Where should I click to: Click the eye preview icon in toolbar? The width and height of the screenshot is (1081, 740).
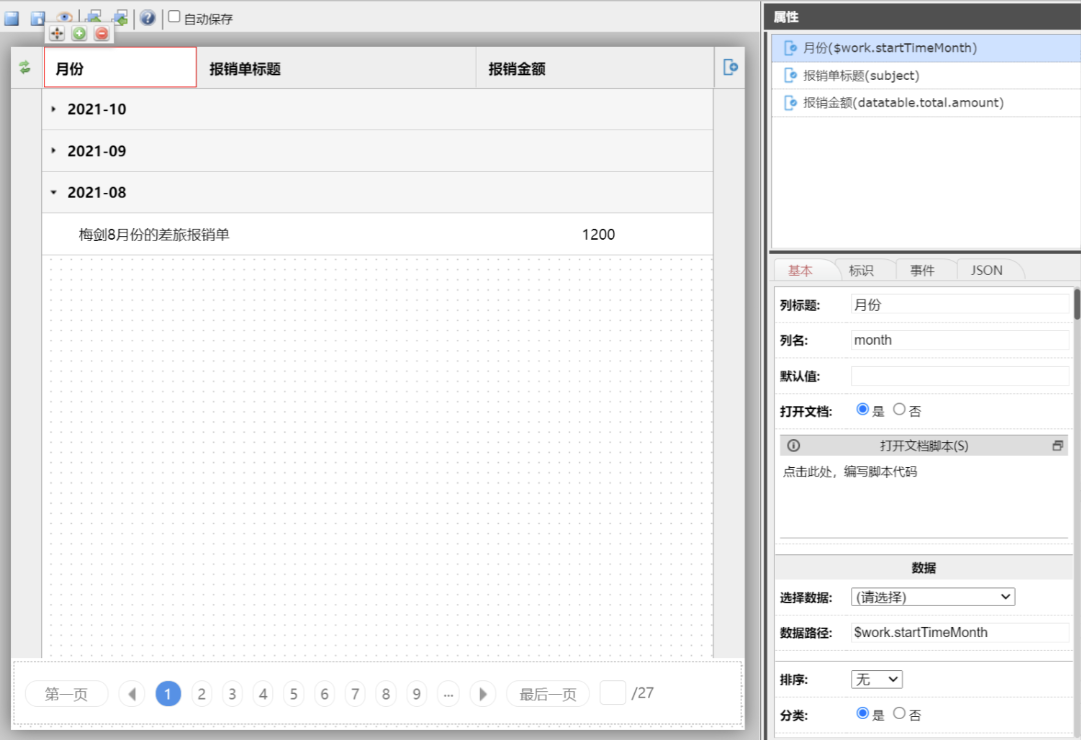(65, 18)
